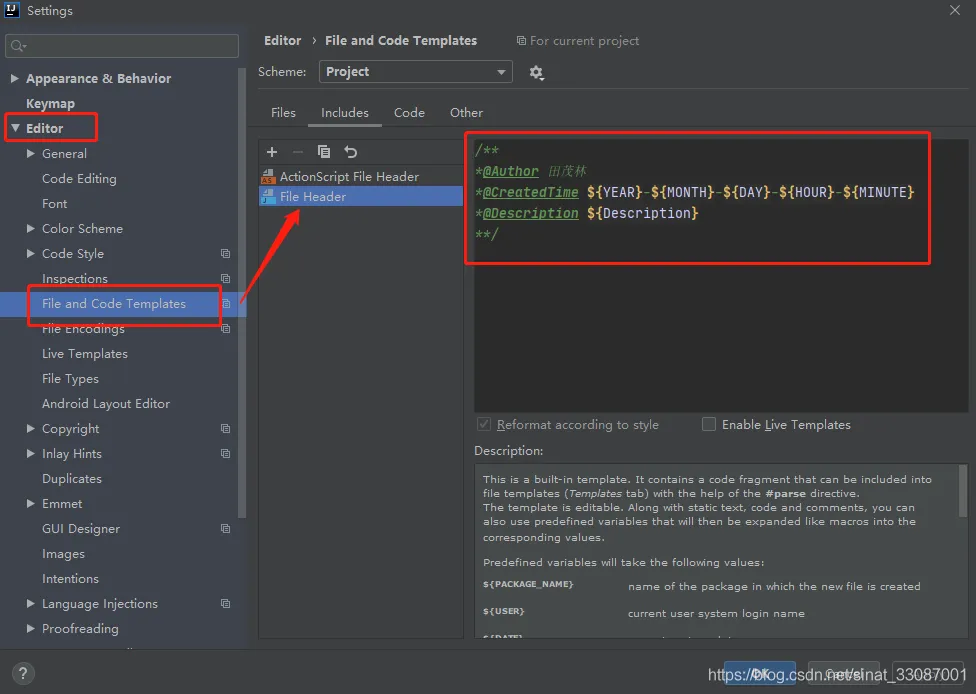Expand the Copyright node
976x694 pixels.
click(30, 428)
